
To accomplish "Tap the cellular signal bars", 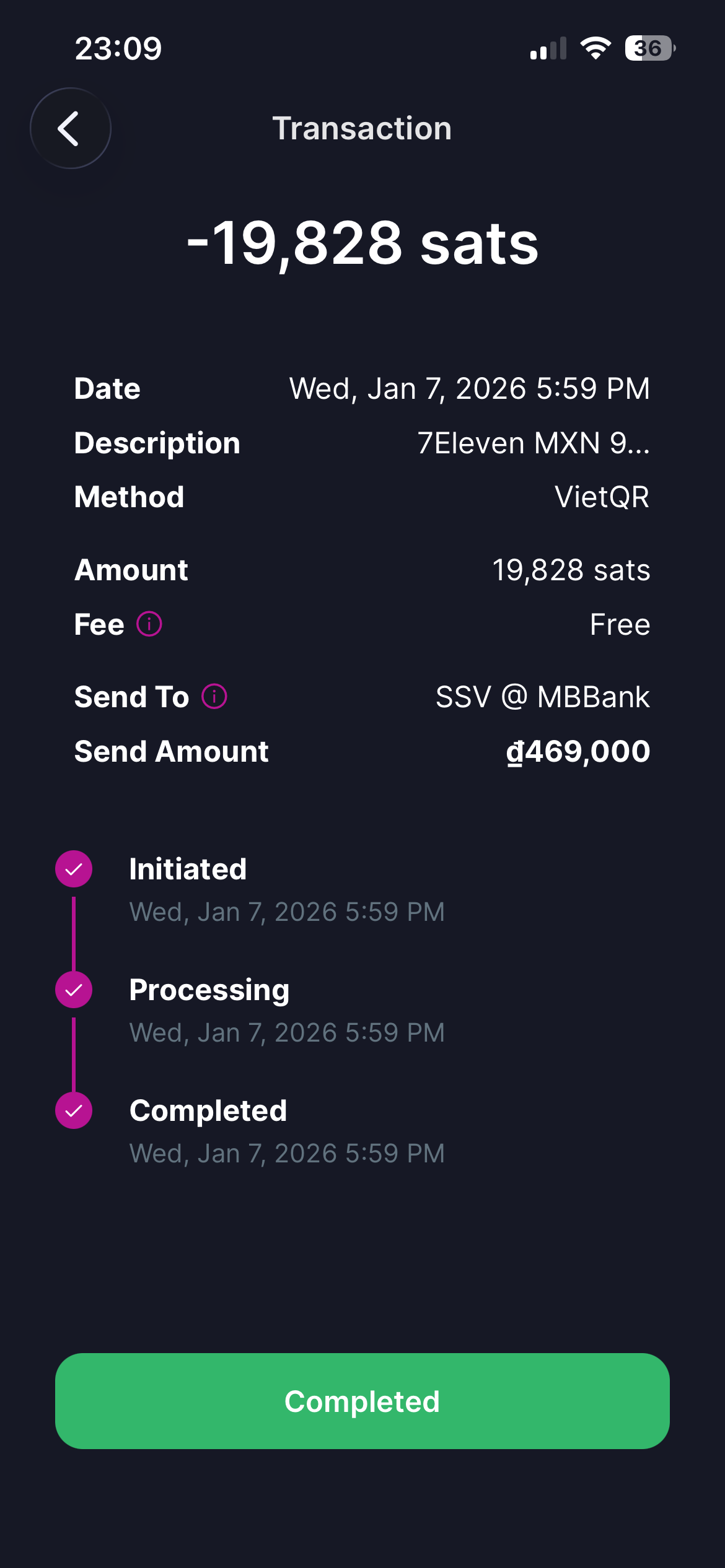I will point(548,48).
